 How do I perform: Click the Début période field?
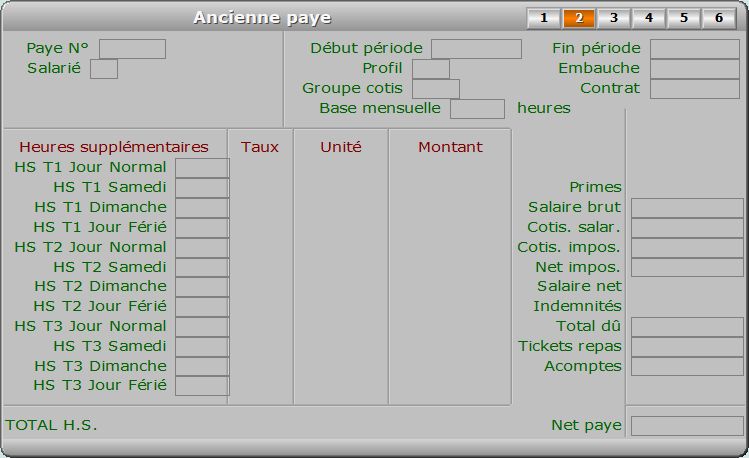coord(476,49)
